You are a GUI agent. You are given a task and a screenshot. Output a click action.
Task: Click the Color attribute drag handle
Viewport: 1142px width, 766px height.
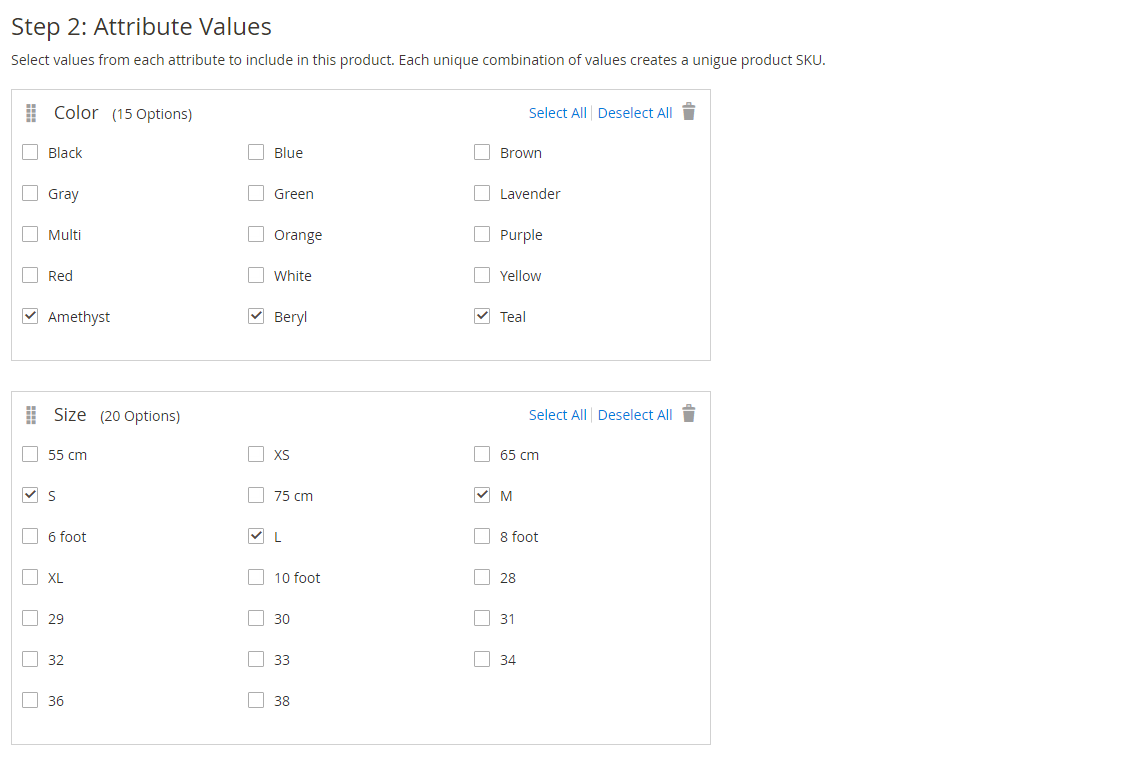(31, 113)
